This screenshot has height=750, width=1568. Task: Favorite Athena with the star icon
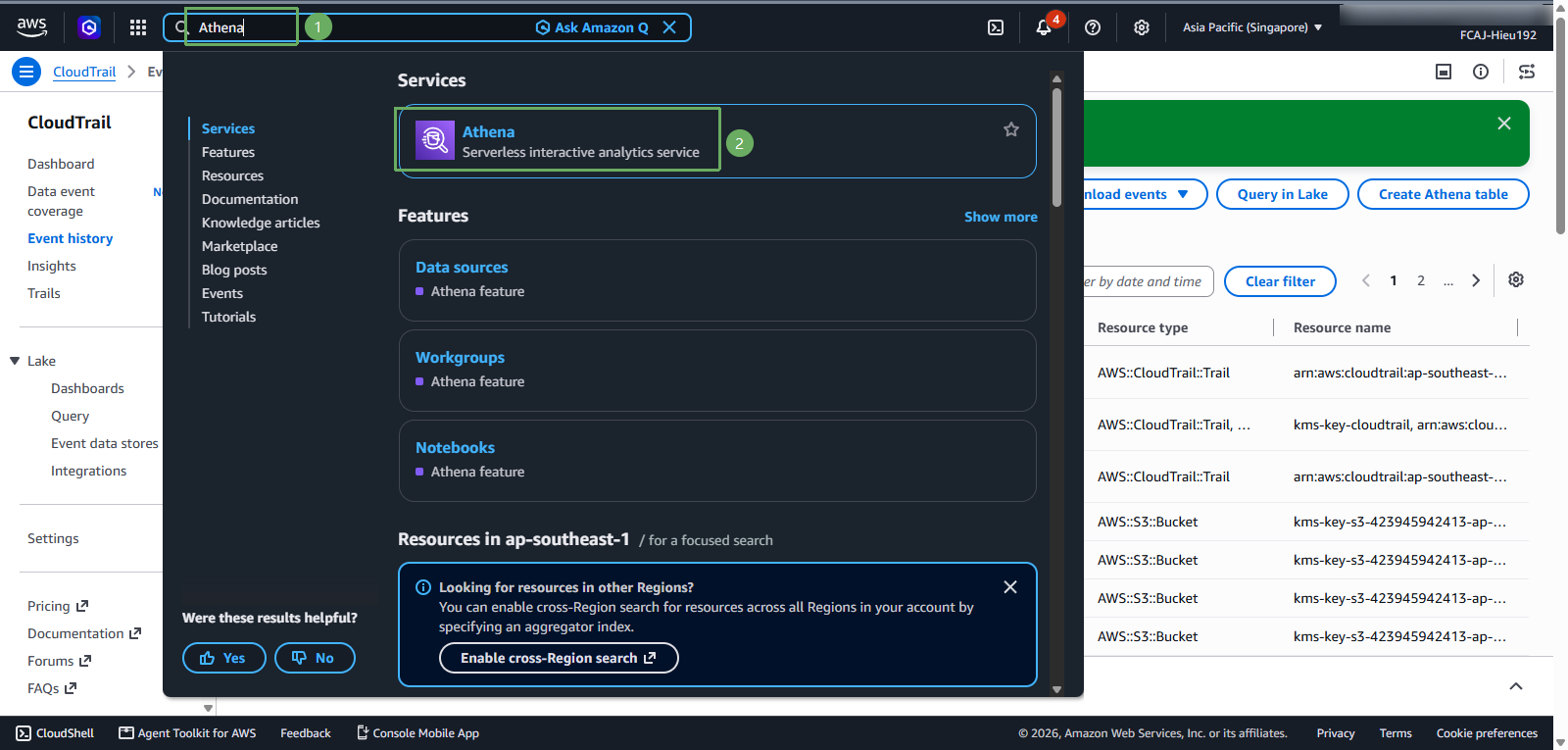click(x=1011, y=129)
